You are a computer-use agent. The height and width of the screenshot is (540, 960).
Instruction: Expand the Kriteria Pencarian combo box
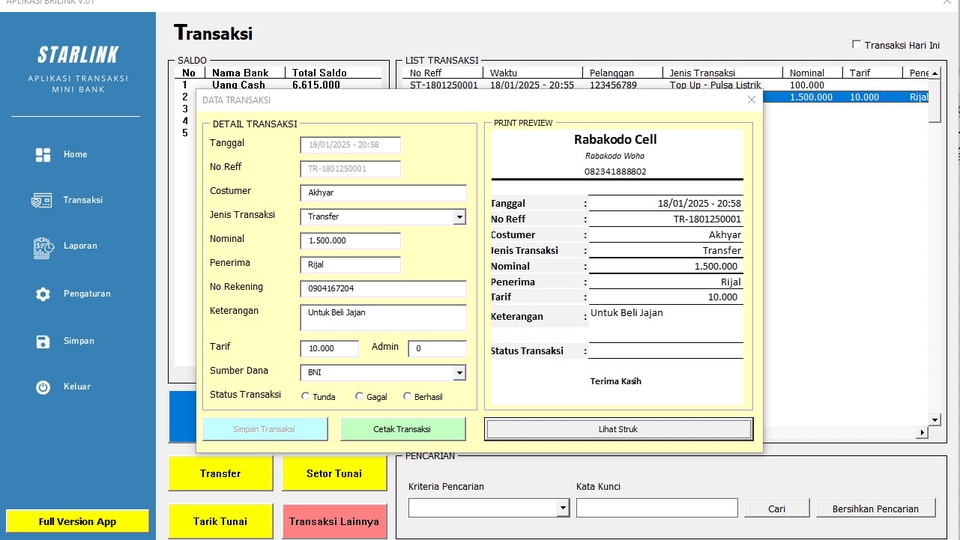point(562,508)
